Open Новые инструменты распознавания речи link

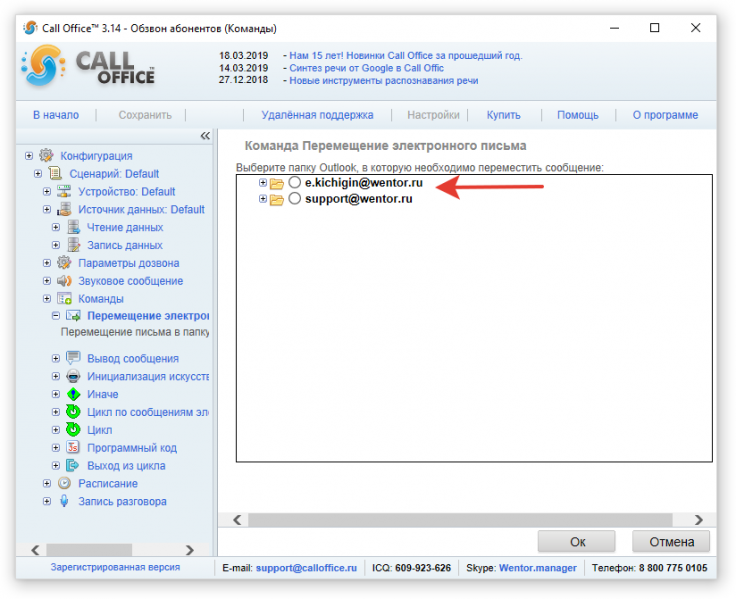click(x=383, y=80)
